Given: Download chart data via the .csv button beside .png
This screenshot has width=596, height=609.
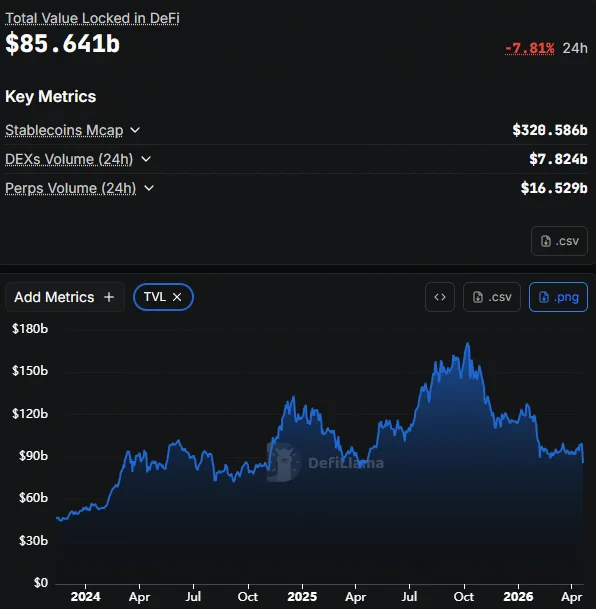Looking at the screenshot, I should 492,297.
